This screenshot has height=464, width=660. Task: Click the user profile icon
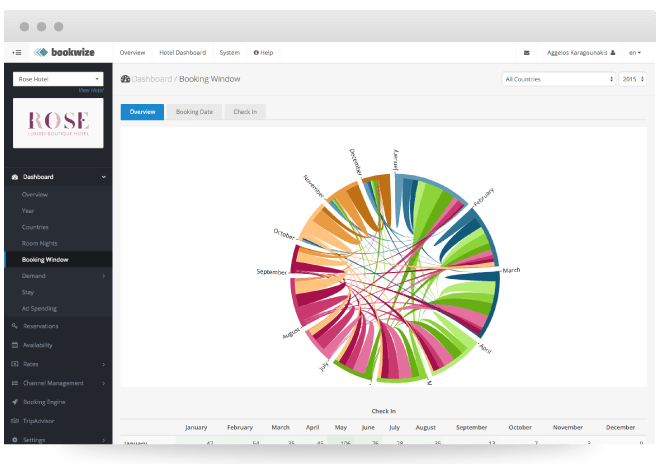[613, 53]
